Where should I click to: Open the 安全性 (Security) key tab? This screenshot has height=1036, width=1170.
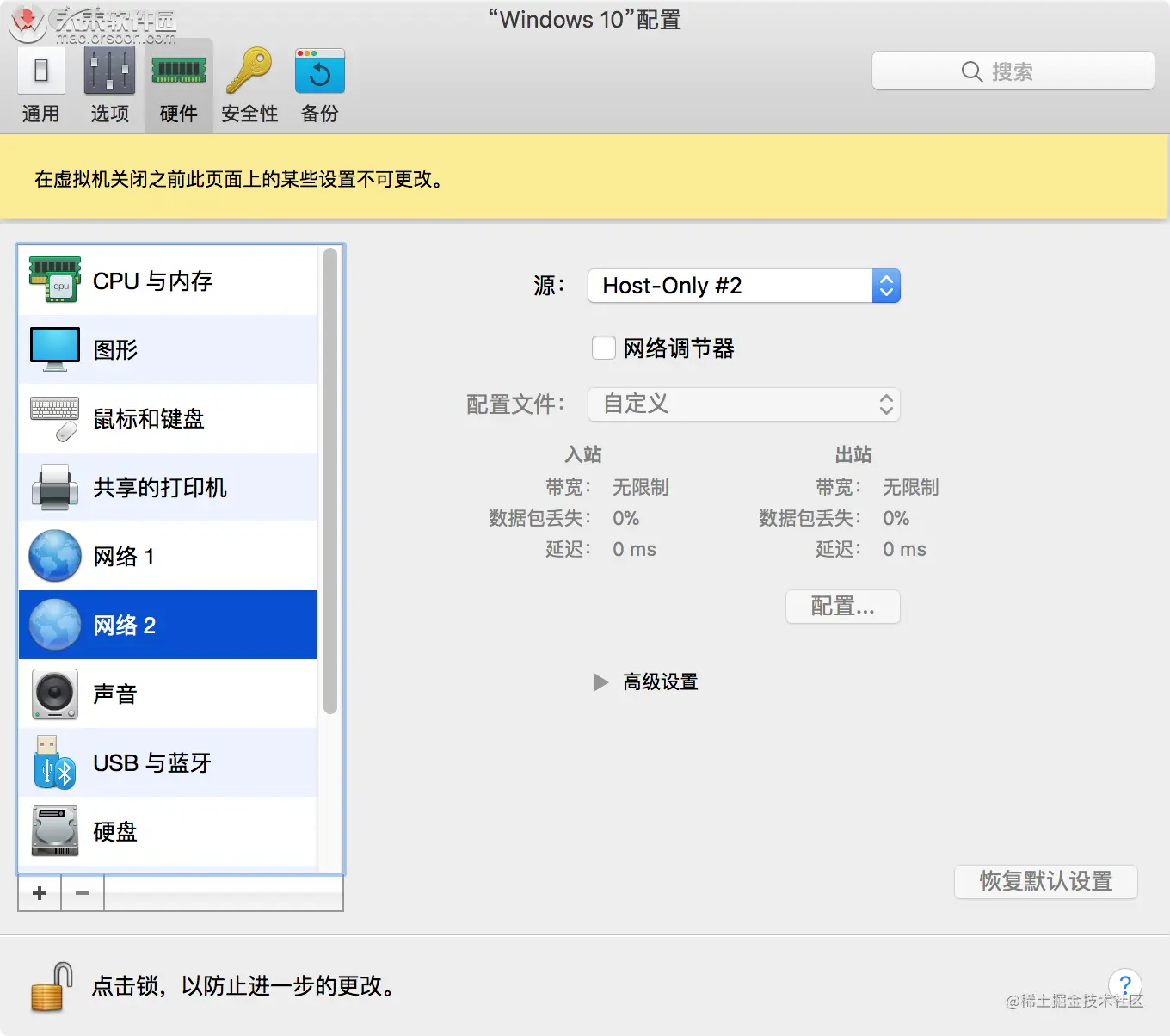tap(249, 86)
